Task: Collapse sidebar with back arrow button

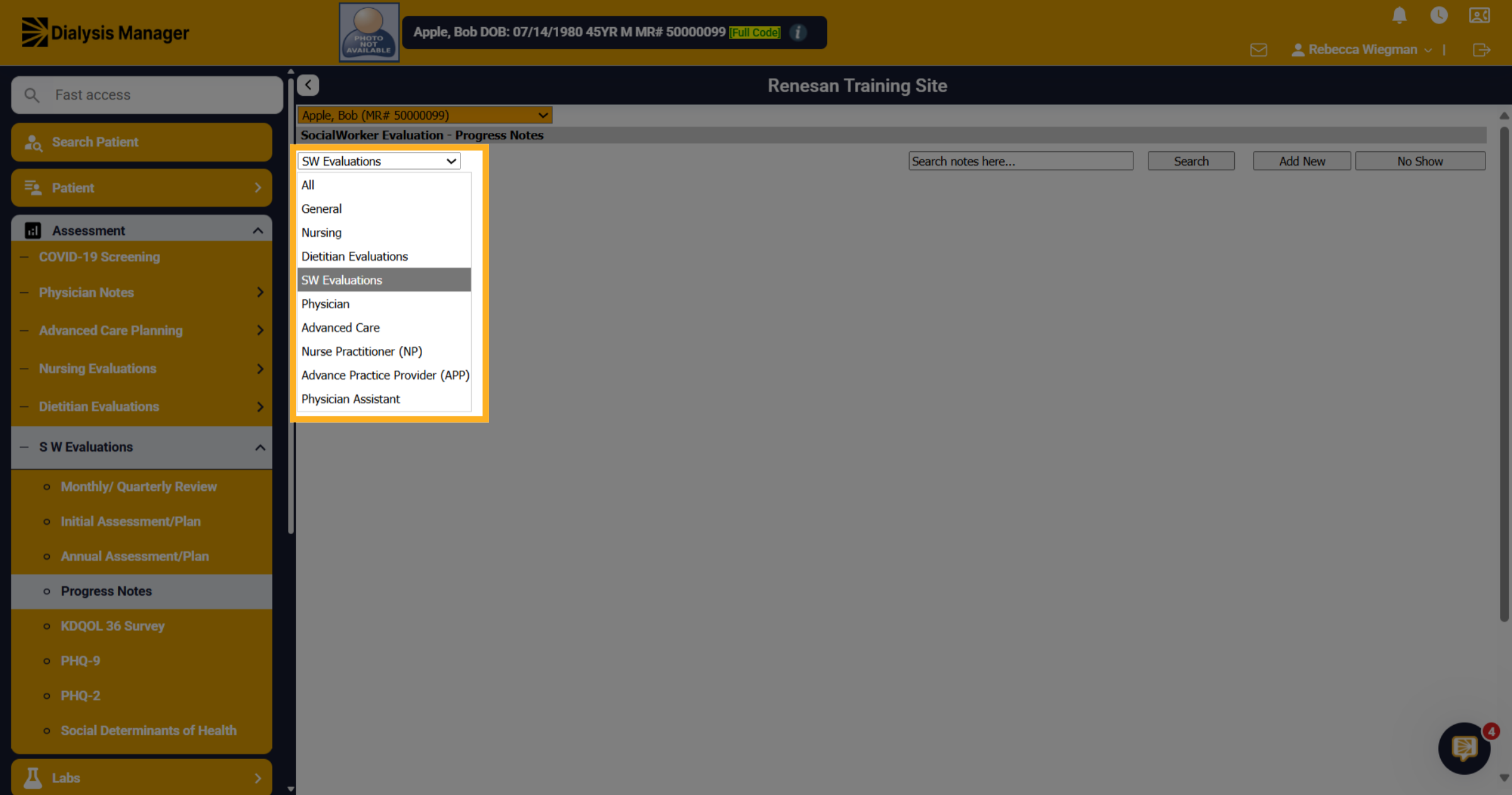Action: [308, 85]
